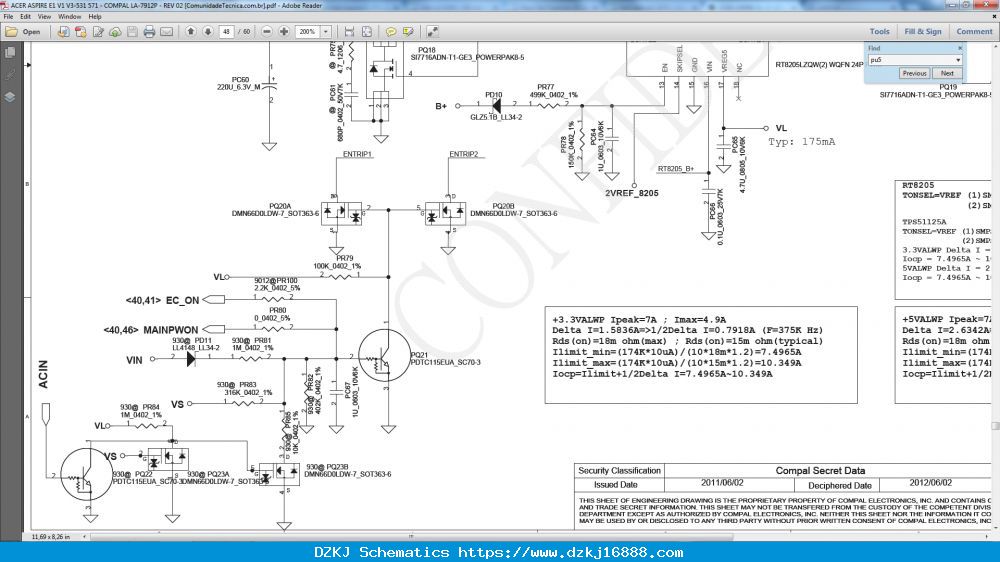The image size is (1000, 562).
Task: Click the horizontal scrollbar at bottom
Action: point(411,536)
